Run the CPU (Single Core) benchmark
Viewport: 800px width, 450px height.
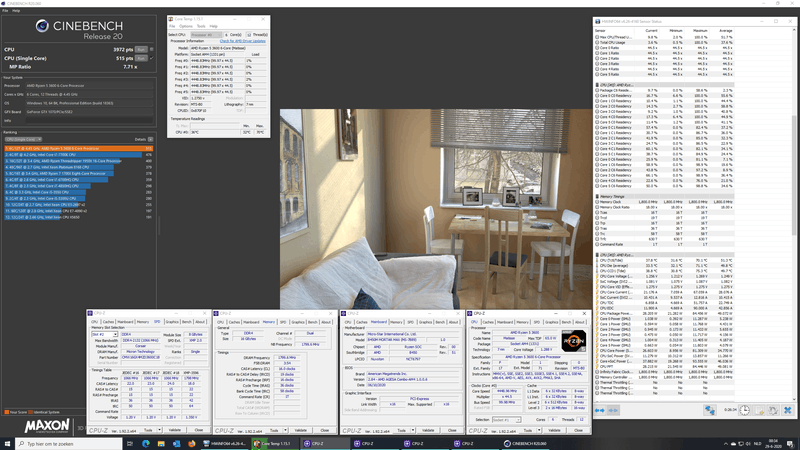tap(141, 58)
